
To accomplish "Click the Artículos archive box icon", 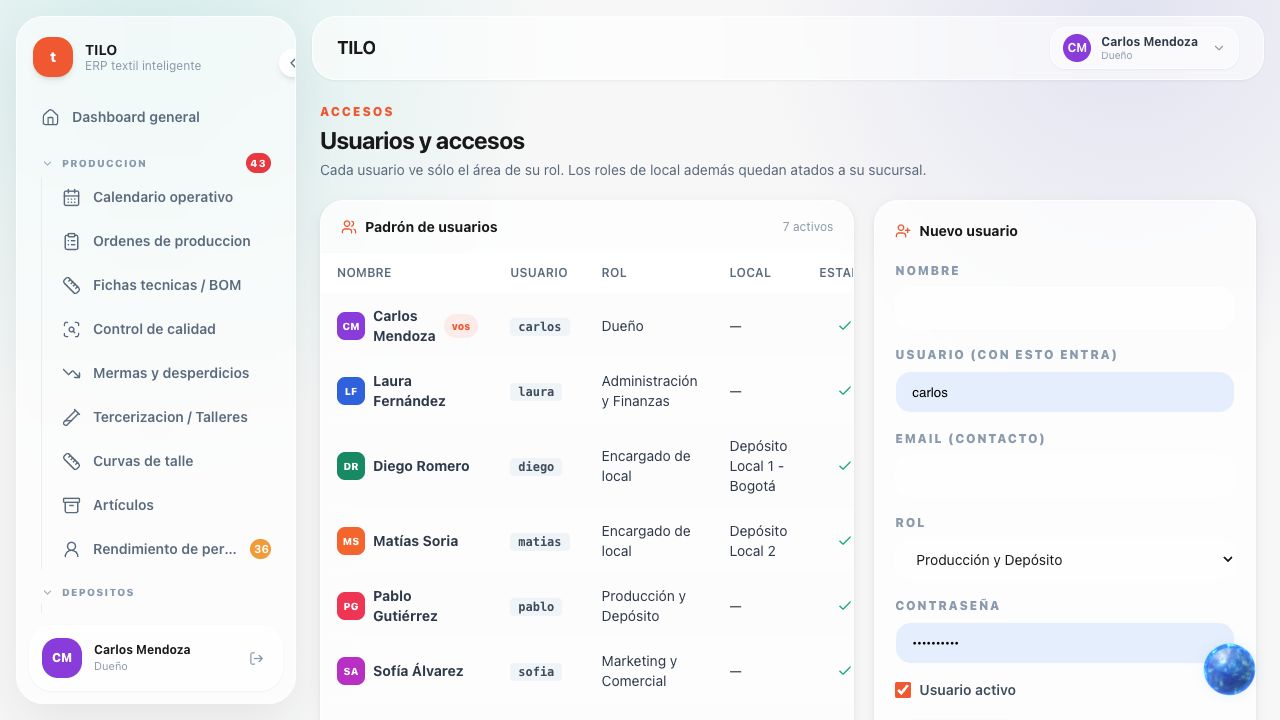I will (x=71, y=505).
